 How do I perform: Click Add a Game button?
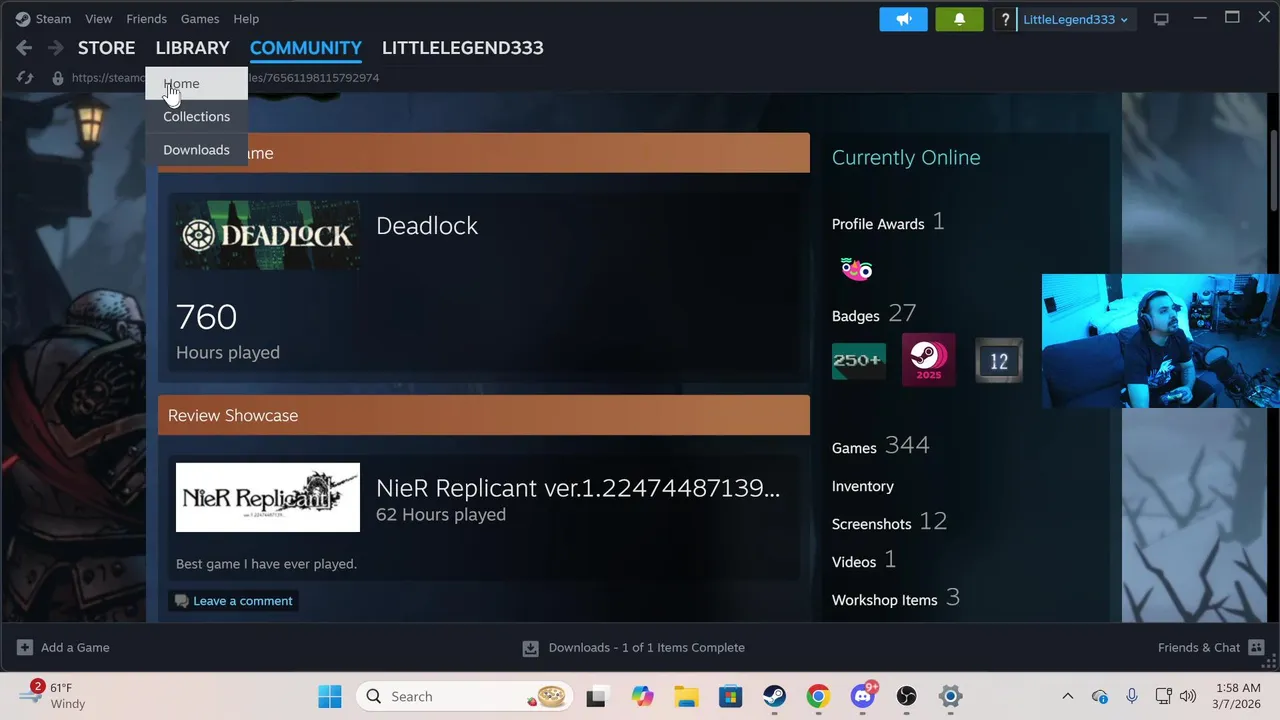(63, 648)
